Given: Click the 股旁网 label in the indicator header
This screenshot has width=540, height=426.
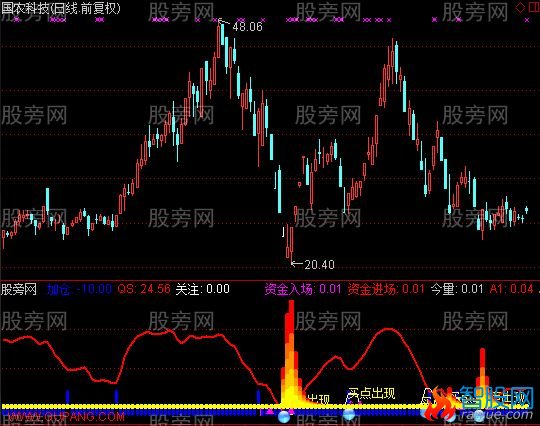Looking at the screenshot, I should click(x=19, y=289).
